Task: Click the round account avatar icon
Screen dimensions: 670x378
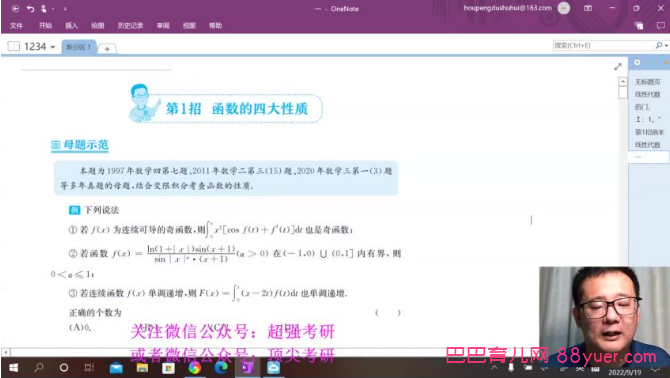Action: 564,8
